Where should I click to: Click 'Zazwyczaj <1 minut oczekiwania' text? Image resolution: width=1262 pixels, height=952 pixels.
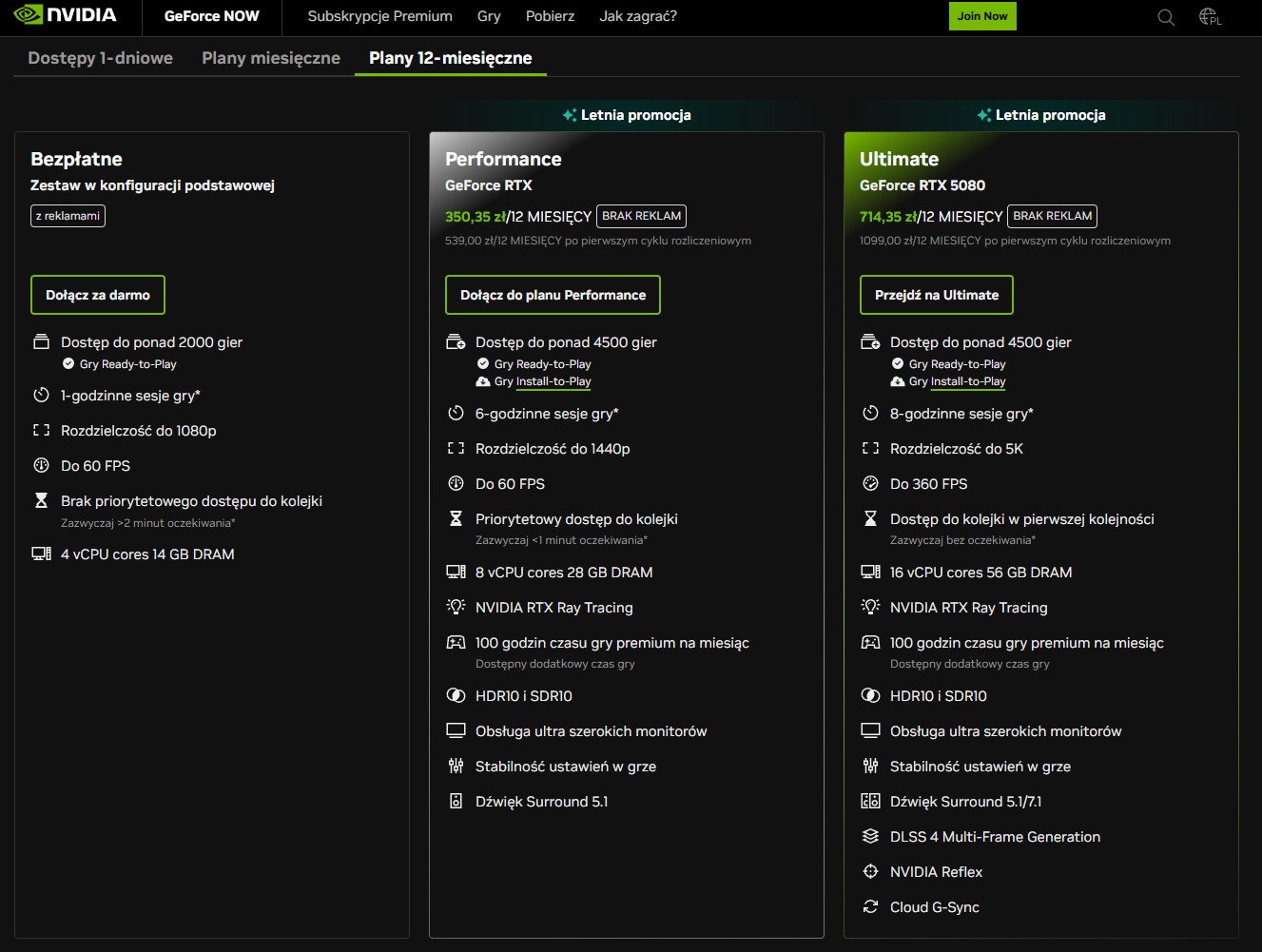(561, 540)
